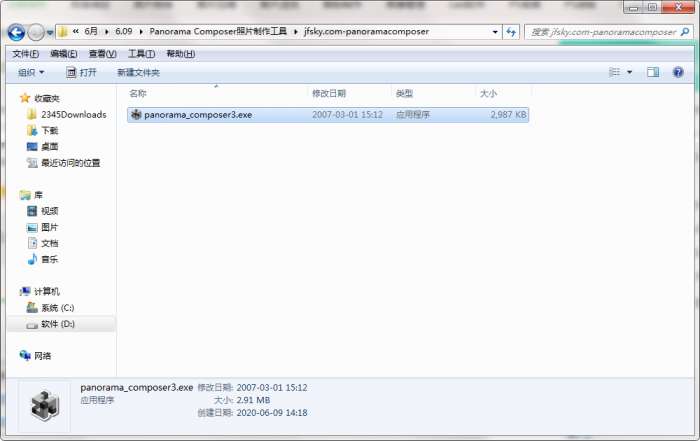Open the 编辑(E) menu
Viewport: 700px width, 441px height.
64,54
